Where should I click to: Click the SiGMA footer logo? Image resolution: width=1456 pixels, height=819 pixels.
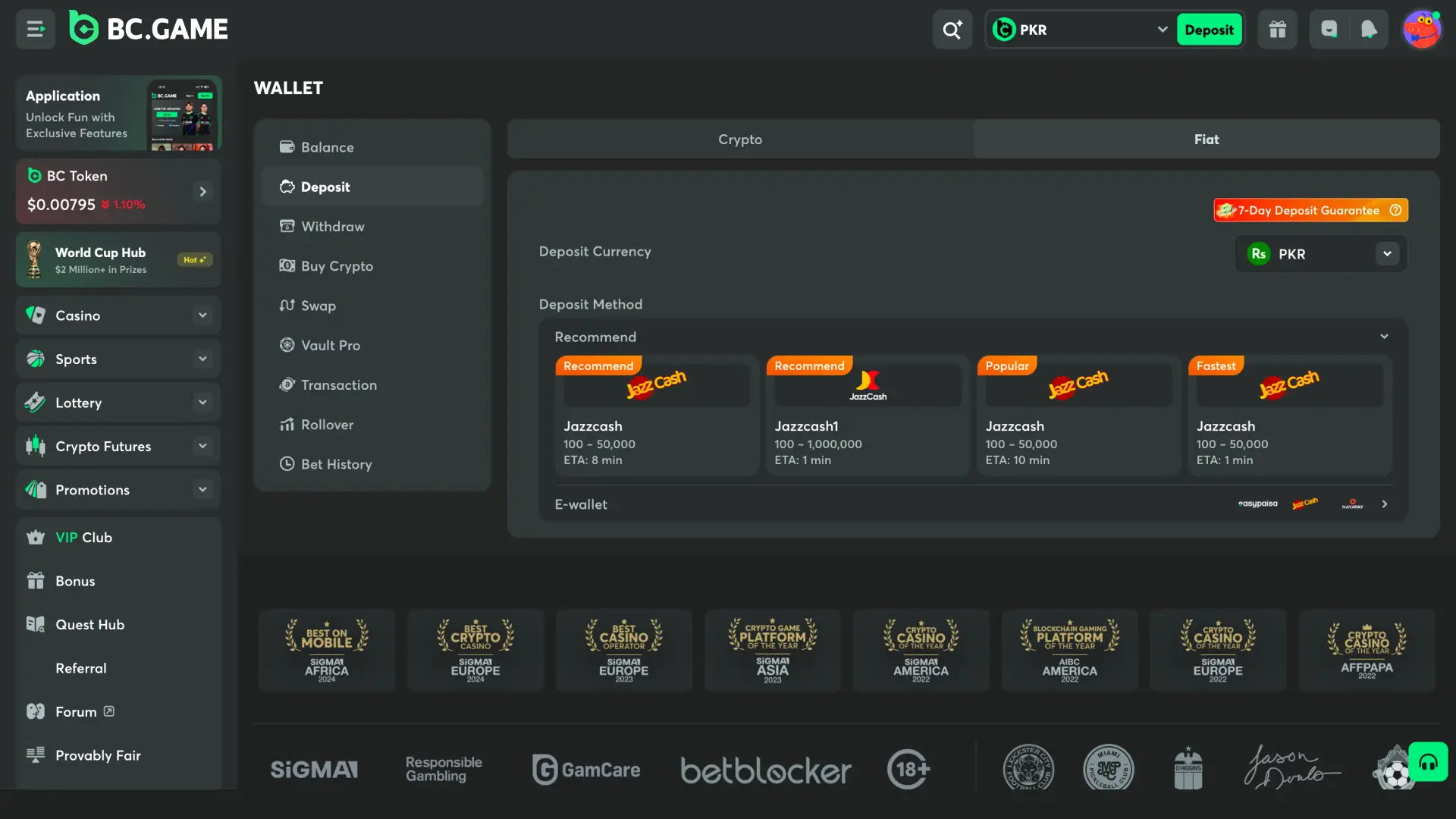(x=314, y=770)
